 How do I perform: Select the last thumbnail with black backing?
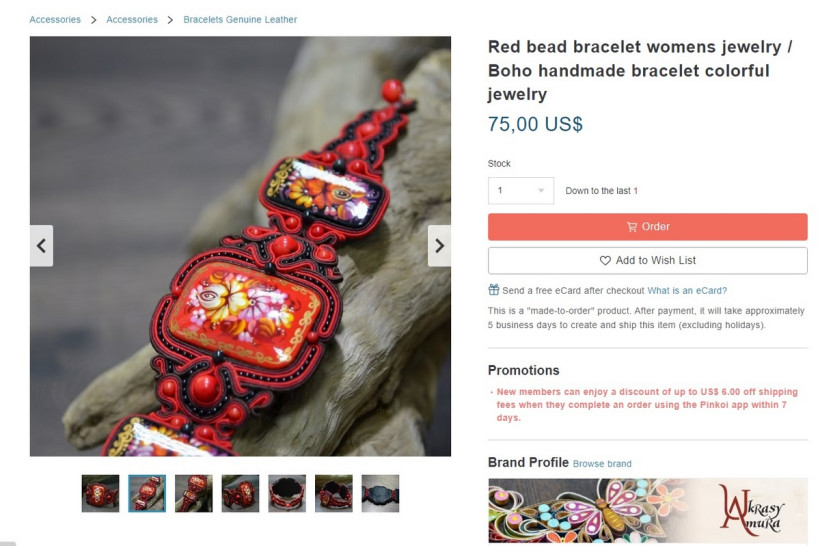[x=380, y=493]
